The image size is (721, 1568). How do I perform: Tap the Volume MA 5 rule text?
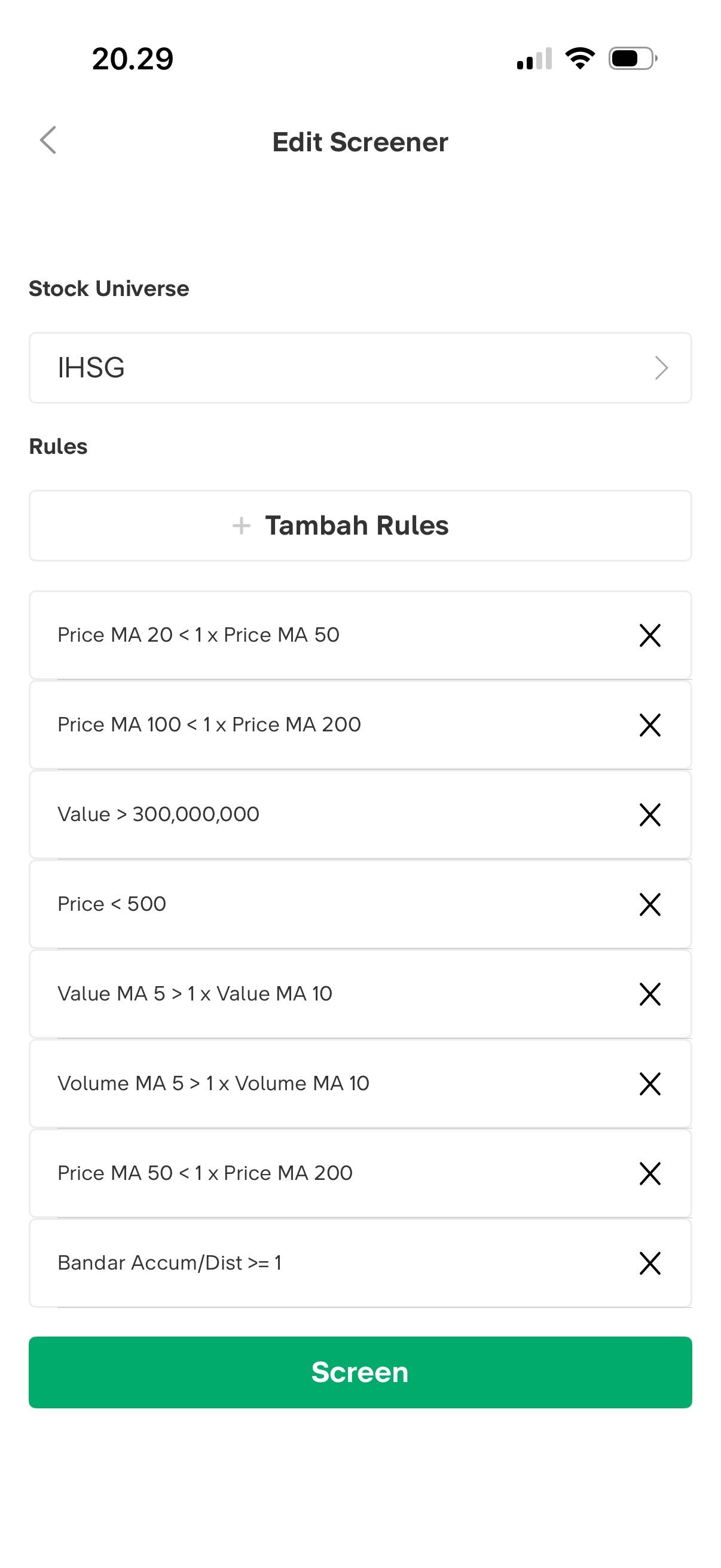click(x=213, y=1084)
